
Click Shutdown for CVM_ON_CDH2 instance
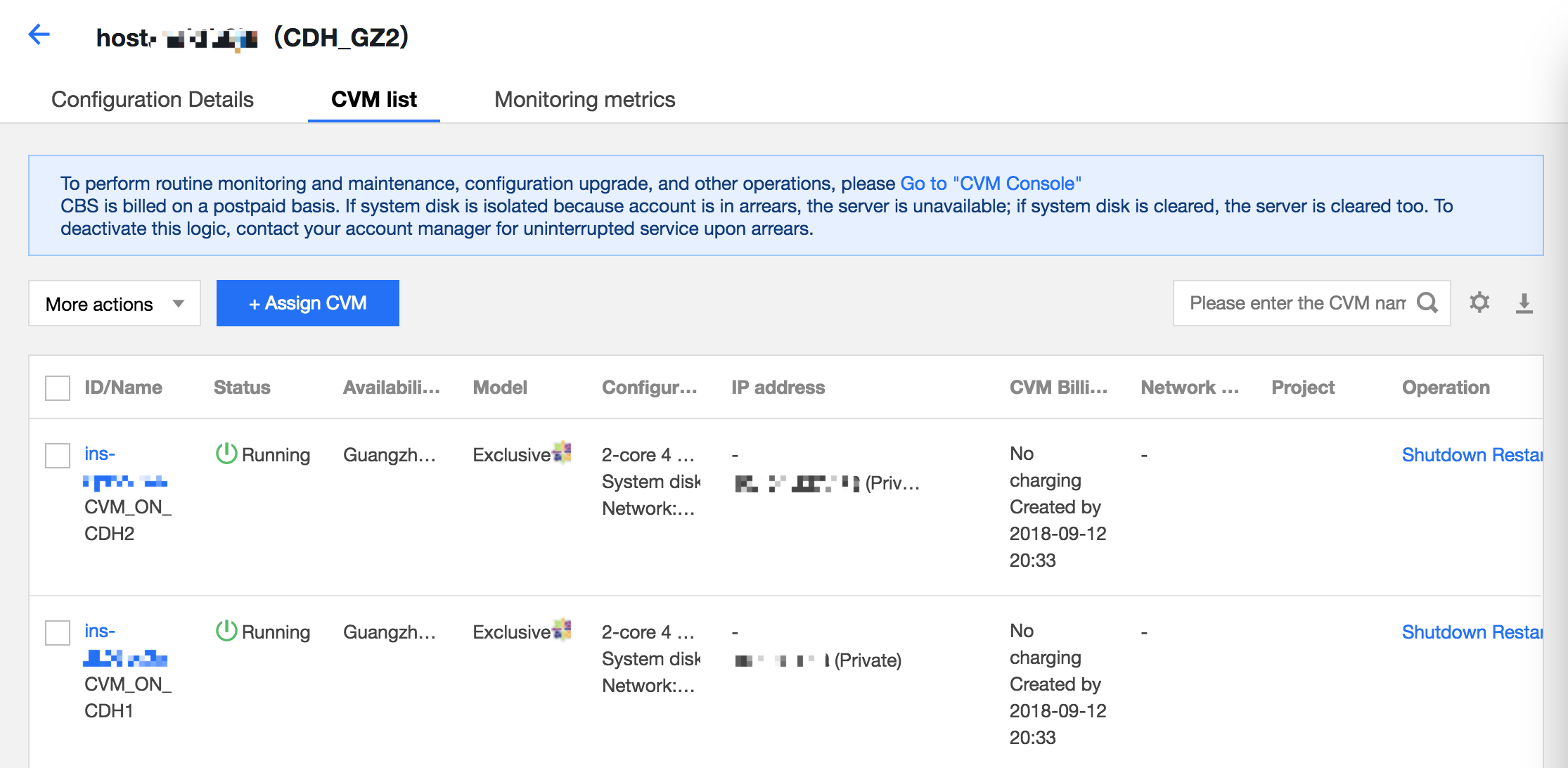tap(1444, 455)
